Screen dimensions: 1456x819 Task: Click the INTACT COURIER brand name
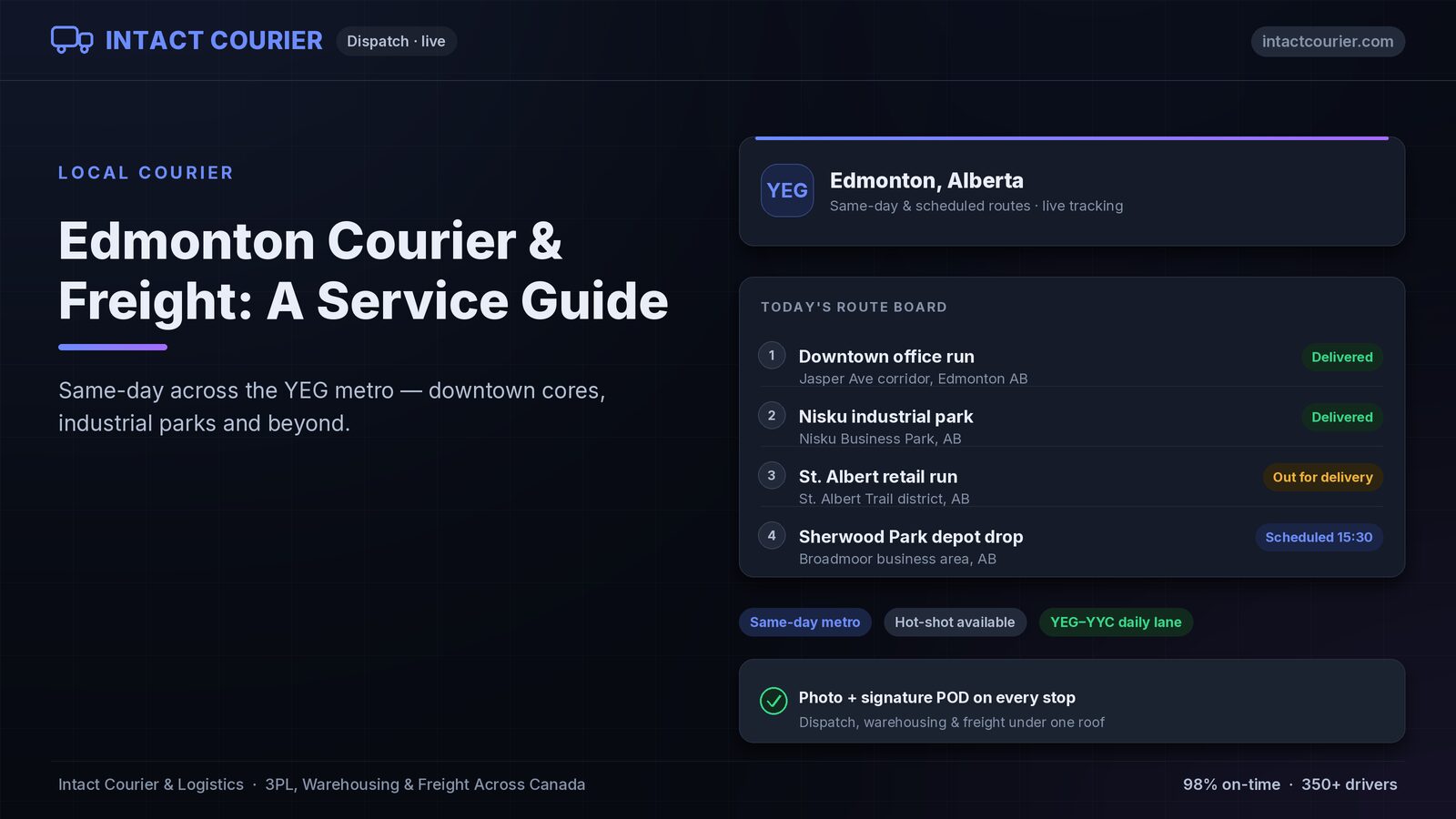214,41
